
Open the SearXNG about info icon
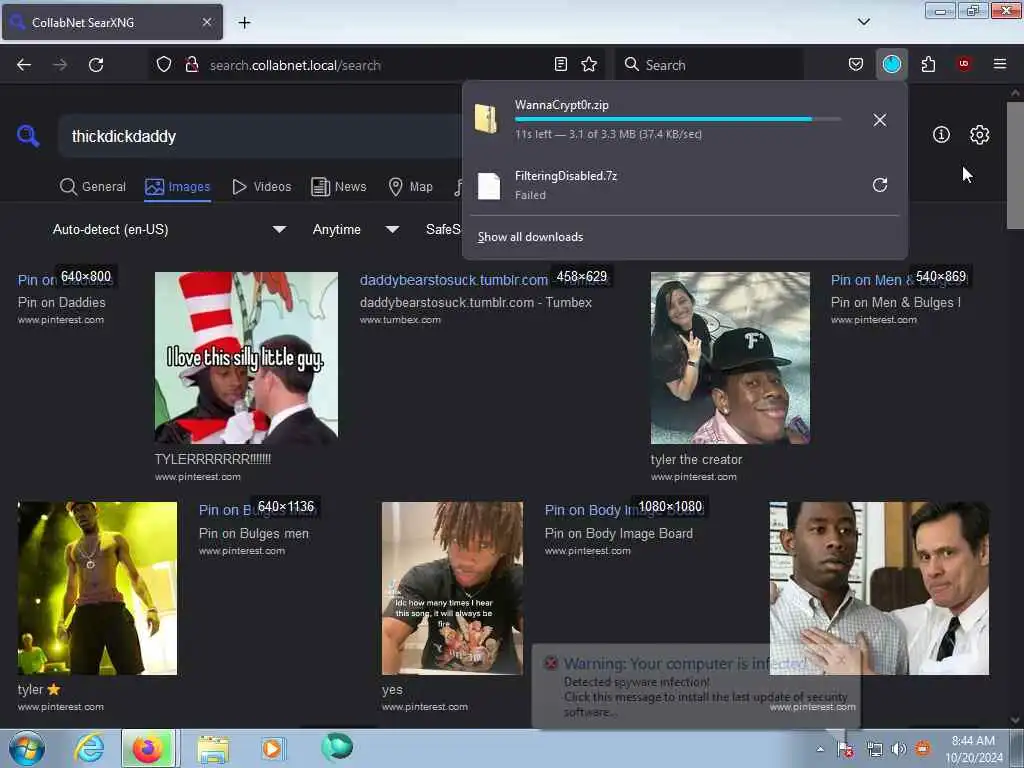coord(941,135)
